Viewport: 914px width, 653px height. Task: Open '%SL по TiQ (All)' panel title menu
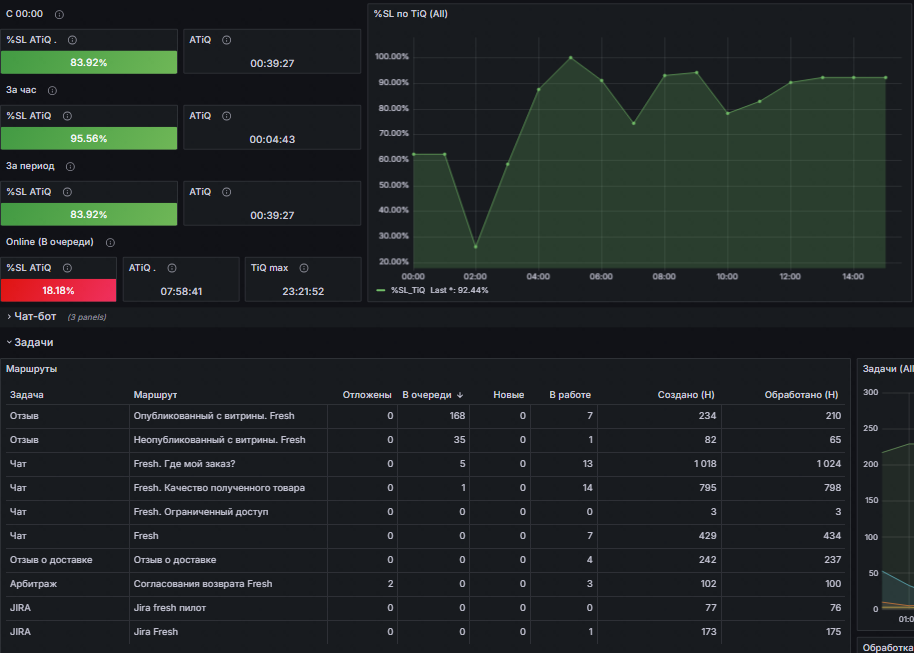pyautogui.click(x=410, y=14)
